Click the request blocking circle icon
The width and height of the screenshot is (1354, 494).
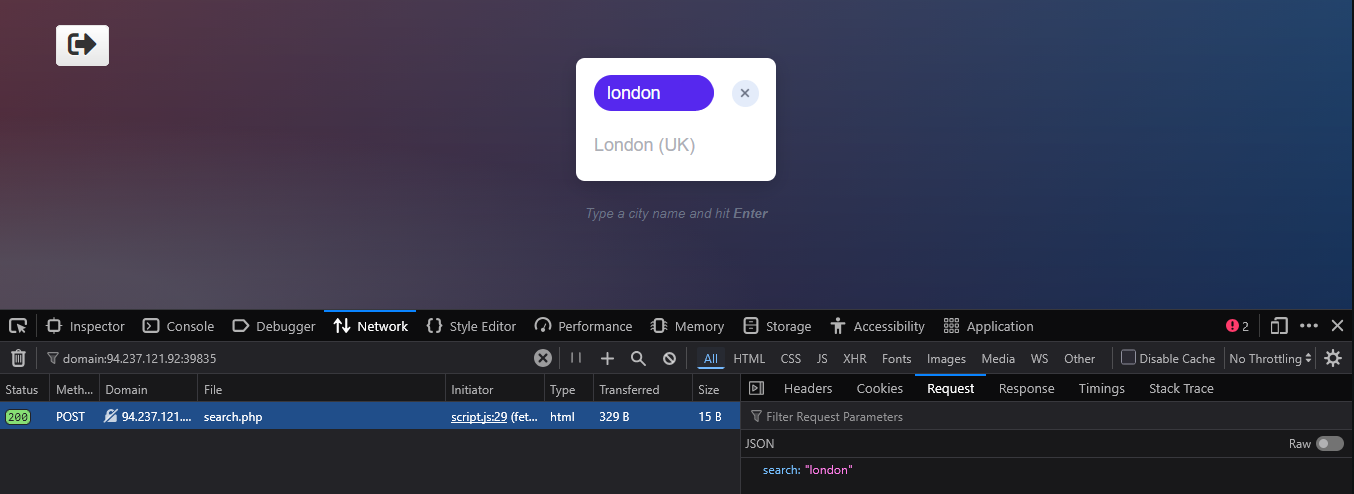point(669,358)
